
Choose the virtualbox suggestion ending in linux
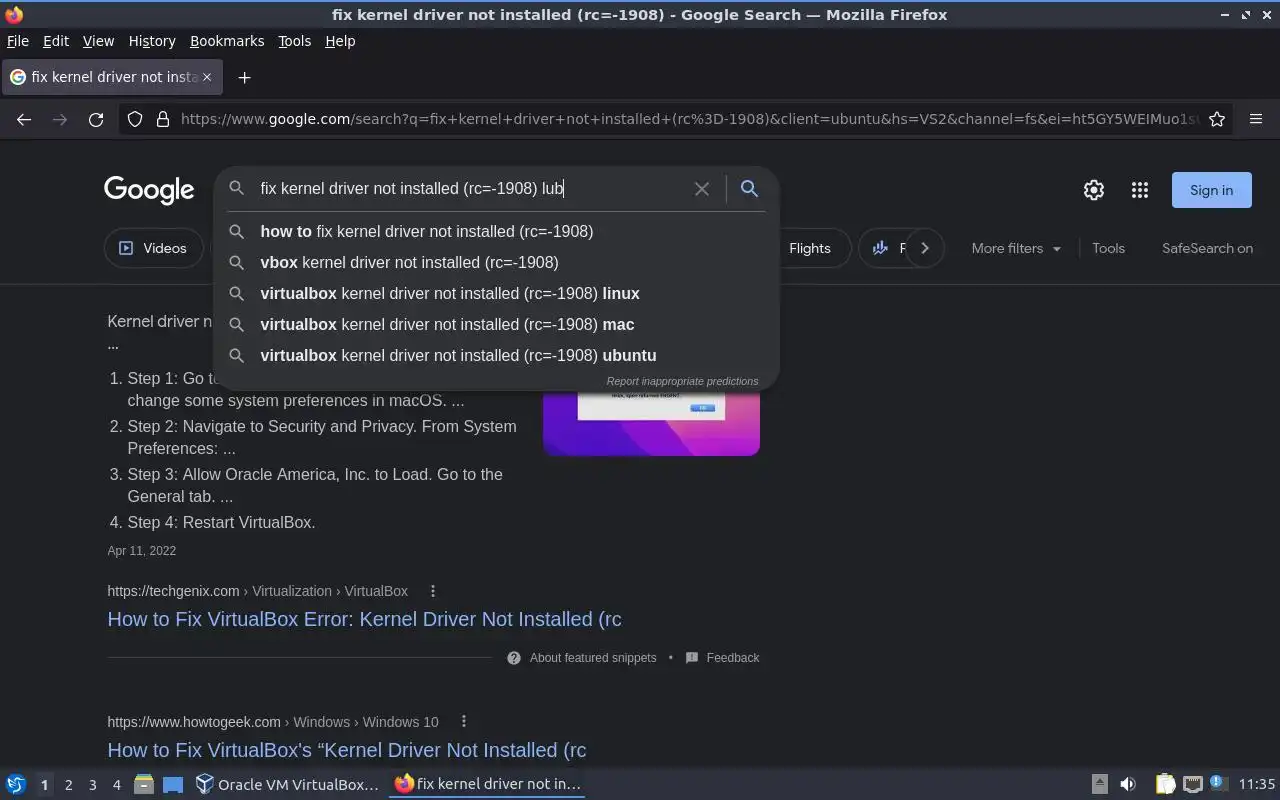pyautogui.click(x=496, y=293)
